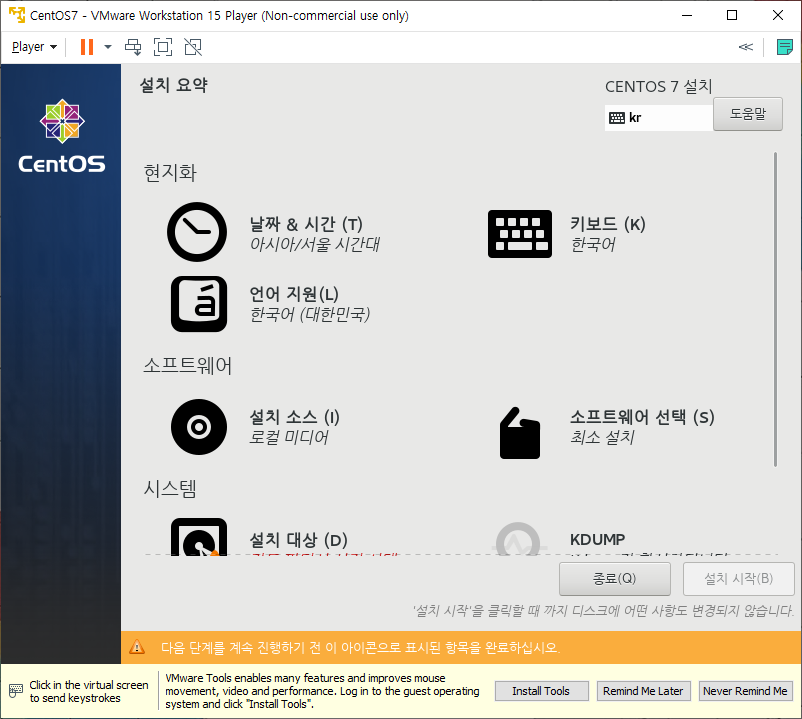Open Software Selection package icon
Viewport: 802px width, 719px height.
tap(520, 433)
